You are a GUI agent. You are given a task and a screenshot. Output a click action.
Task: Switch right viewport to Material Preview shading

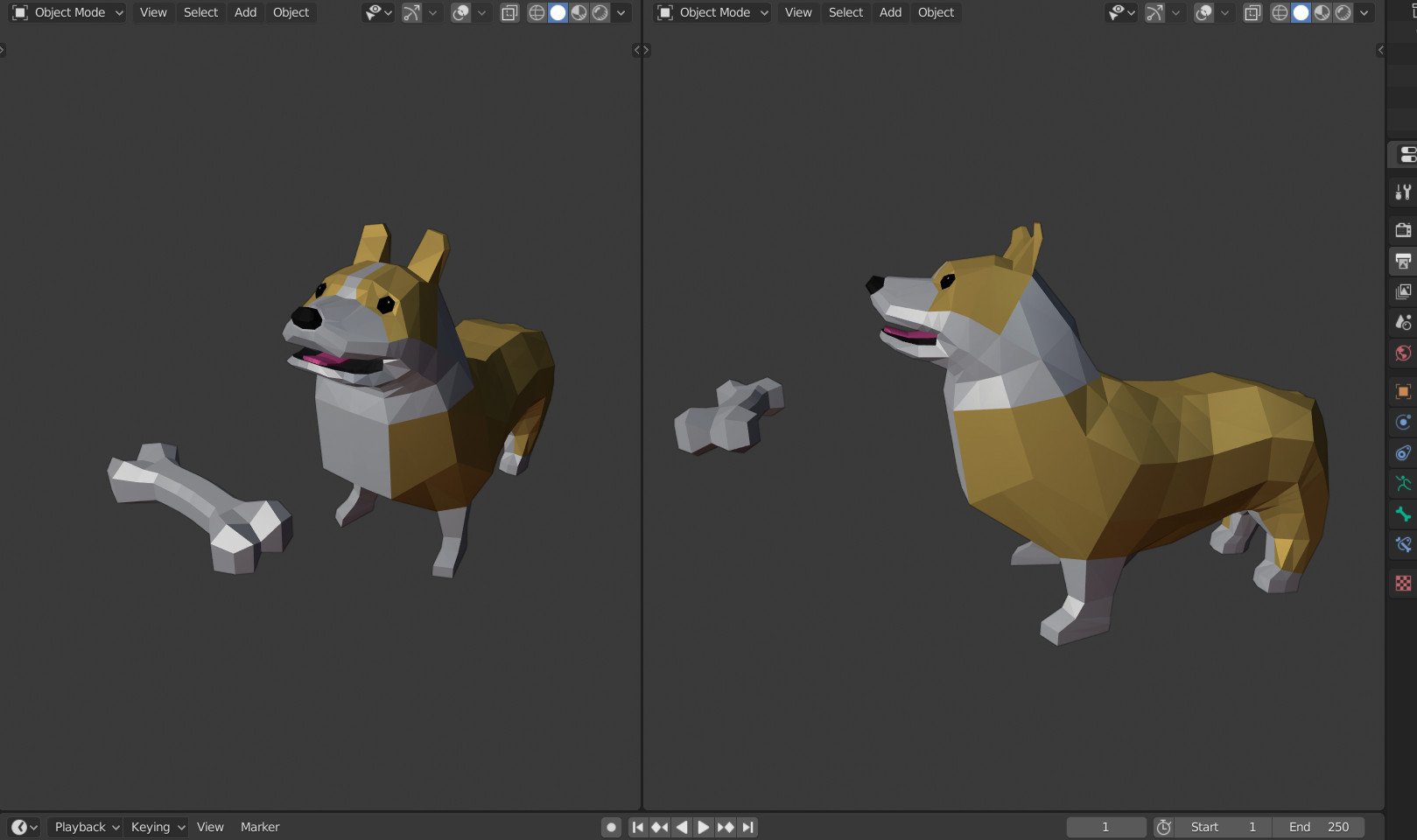pyautogui.click(x=1321, y=13)
